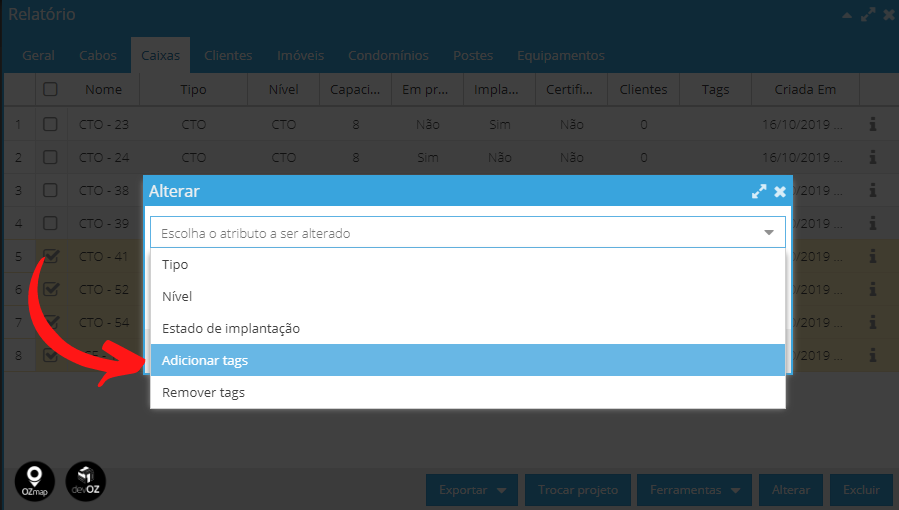Sort by the Nível column header

pos(284,89)
